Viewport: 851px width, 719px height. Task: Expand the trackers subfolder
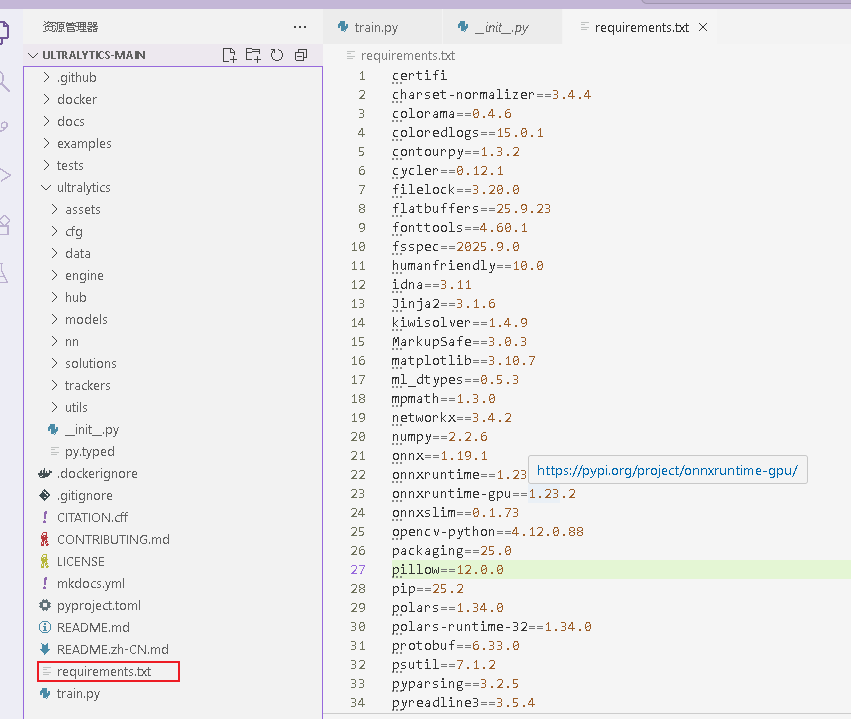[x=87, y=385]
